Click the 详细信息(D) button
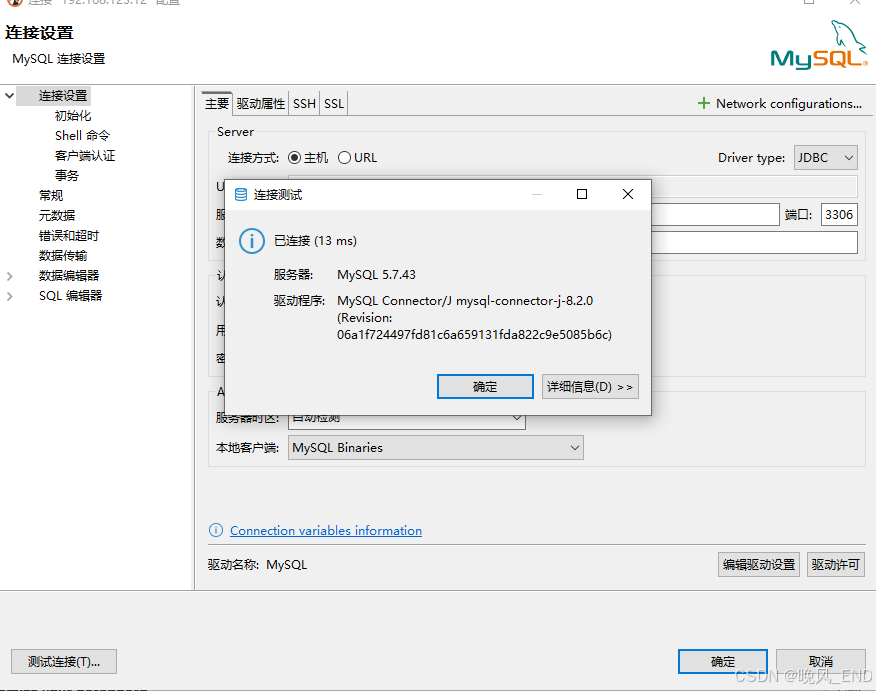The image size is (876, 691). (x=590, y=386)
